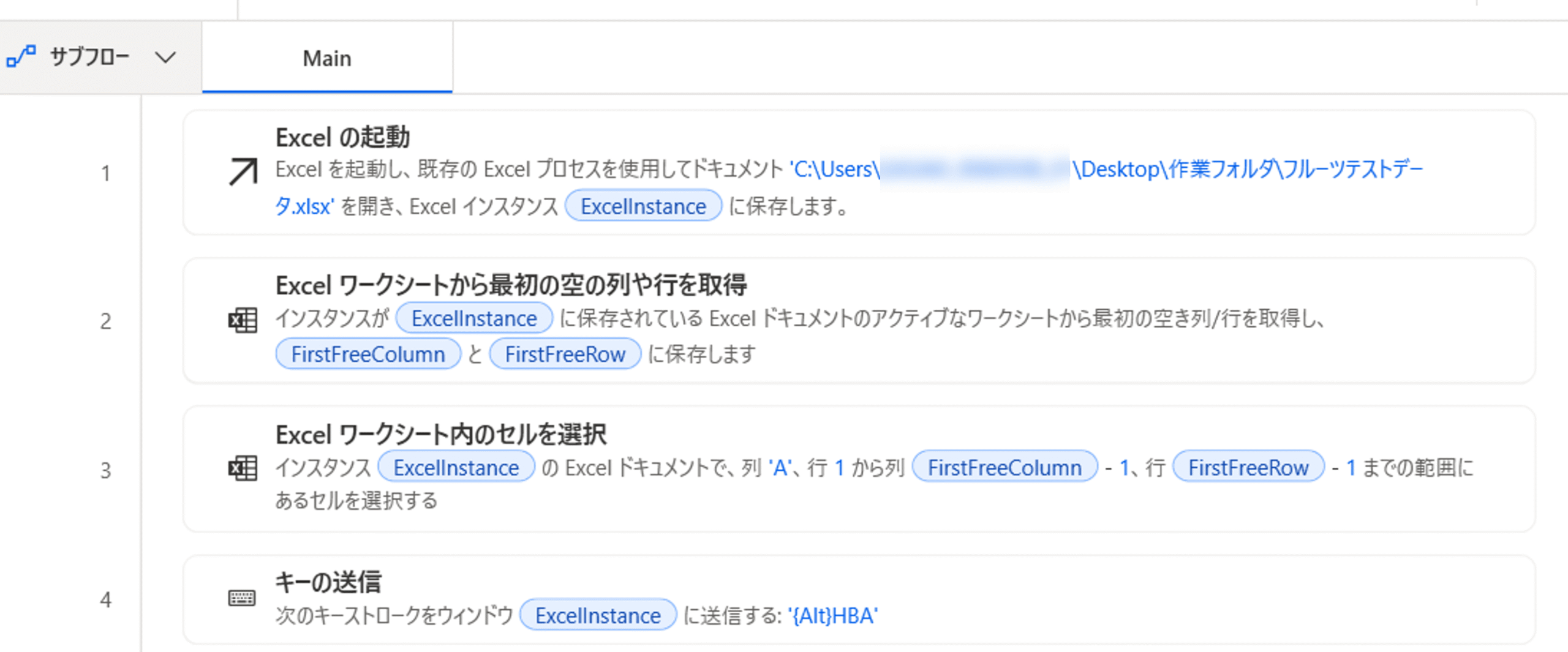Select the Excel ワークシート内のセルを選択 action
Viewport: 1568px width, 652px height.
tap(859, 469)
